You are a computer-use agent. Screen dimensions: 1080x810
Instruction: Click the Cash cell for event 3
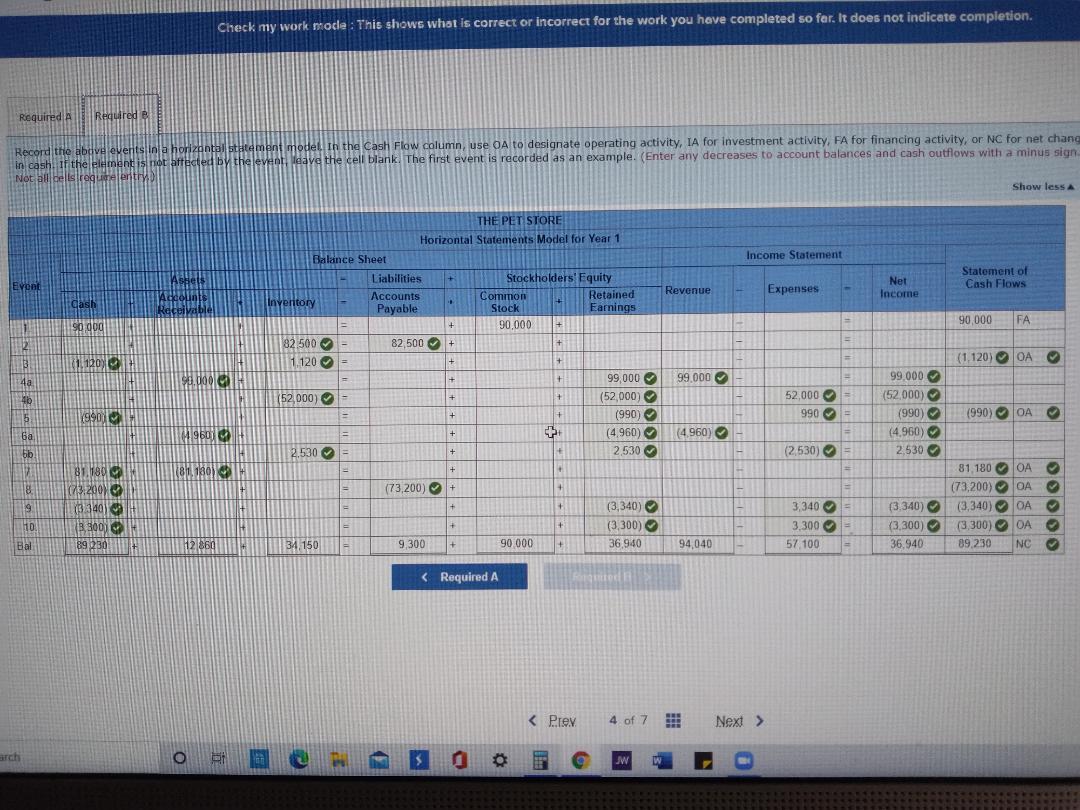pos(95,364)
